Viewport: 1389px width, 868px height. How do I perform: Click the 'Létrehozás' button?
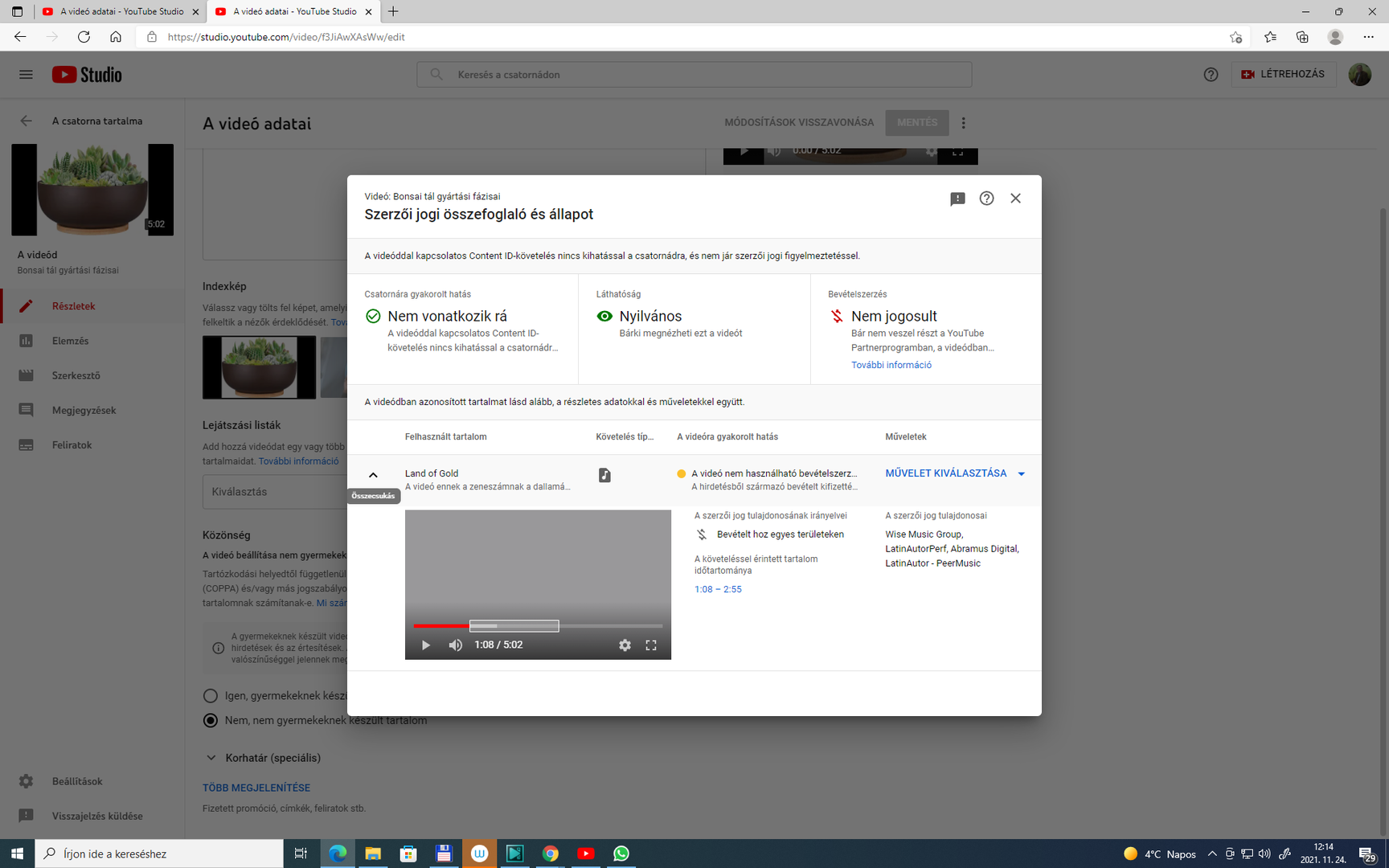(x=1283, y=74)
